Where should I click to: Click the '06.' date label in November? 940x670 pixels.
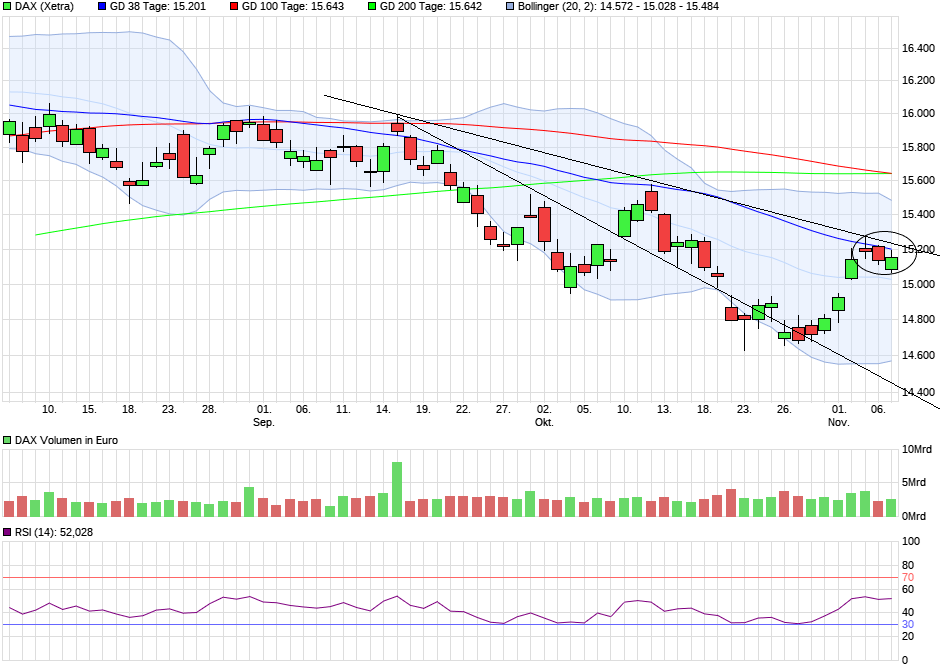point(878,409)
